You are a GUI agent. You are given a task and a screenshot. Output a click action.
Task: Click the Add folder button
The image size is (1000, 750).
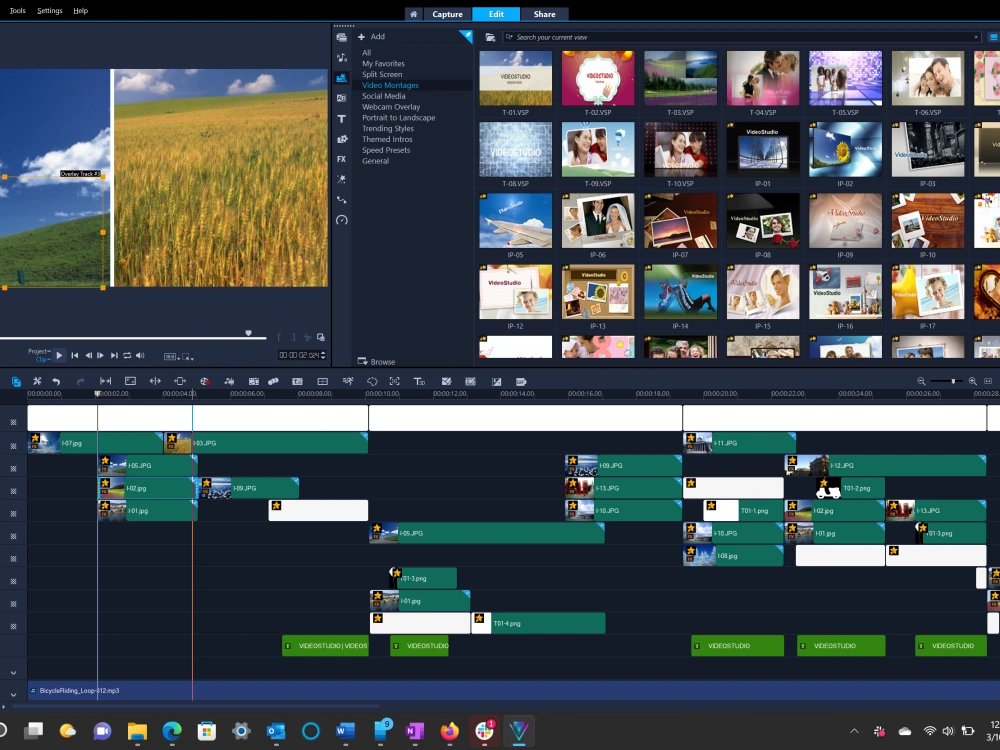(371, 37)
